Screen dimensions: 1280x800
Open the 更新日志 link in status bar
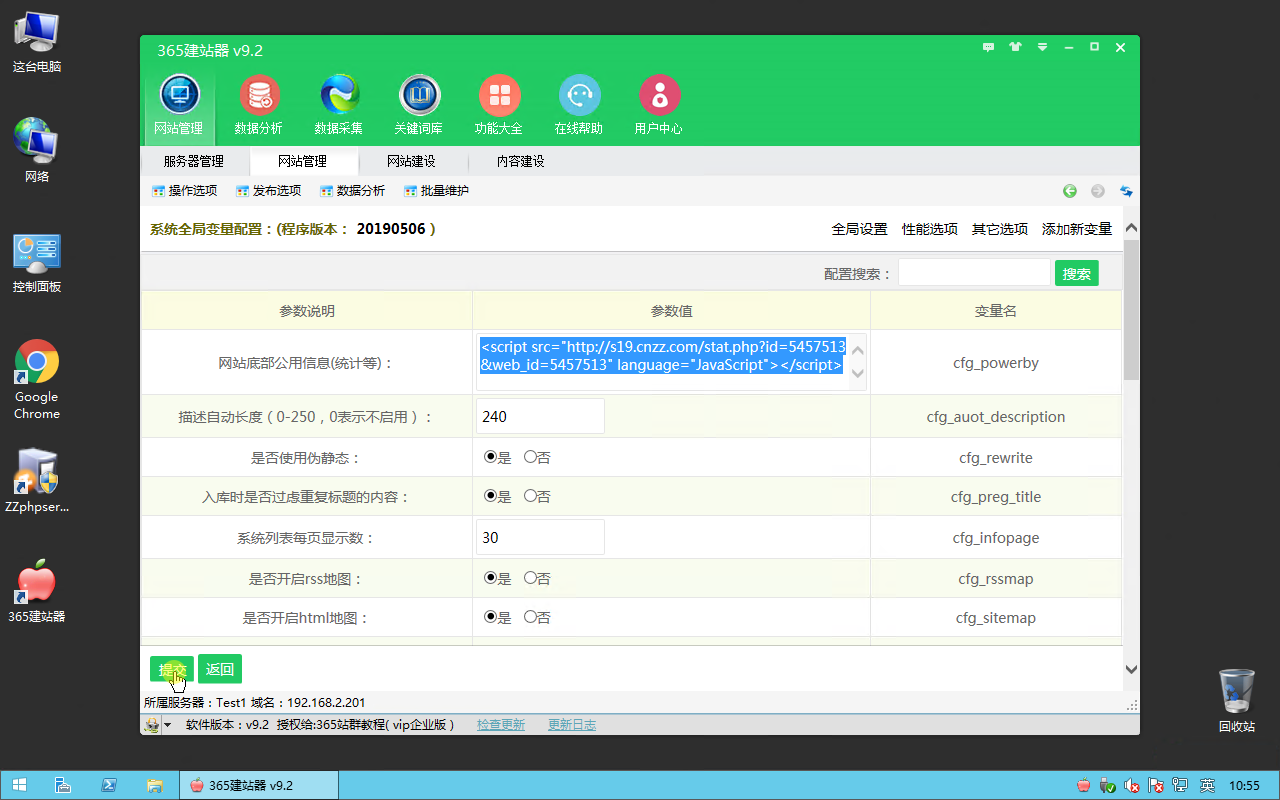point(572,725)
